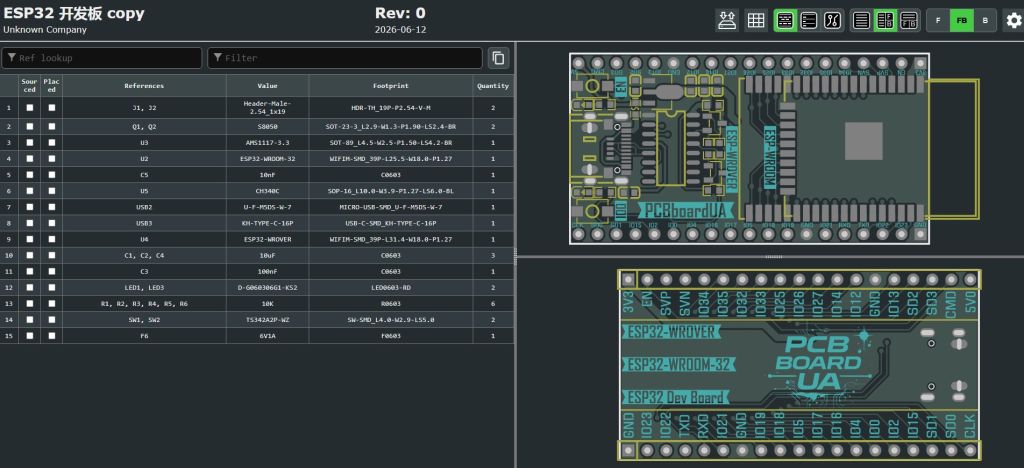The width and height of the screenshot is (1024, 468).
Task: Check Sourced for C5 10nF row
Action: [x=29, y=175]
